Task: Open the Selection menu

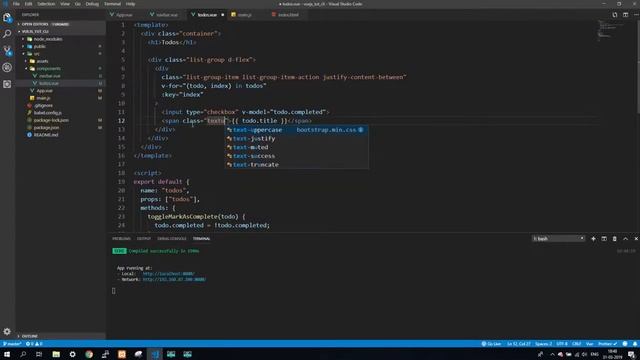Action: 46,4
